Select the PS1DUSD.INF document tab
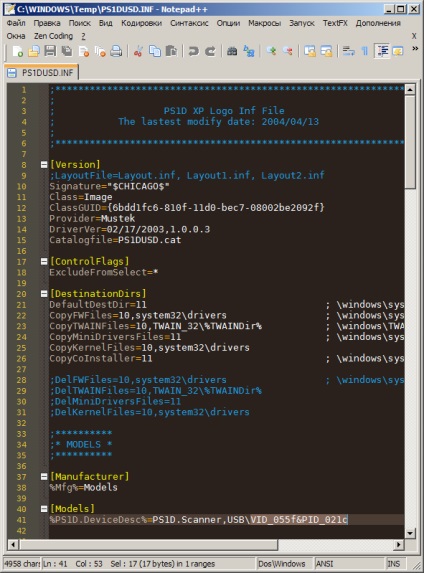The height and width of the screenshot is (573, 424). [41, 73]
